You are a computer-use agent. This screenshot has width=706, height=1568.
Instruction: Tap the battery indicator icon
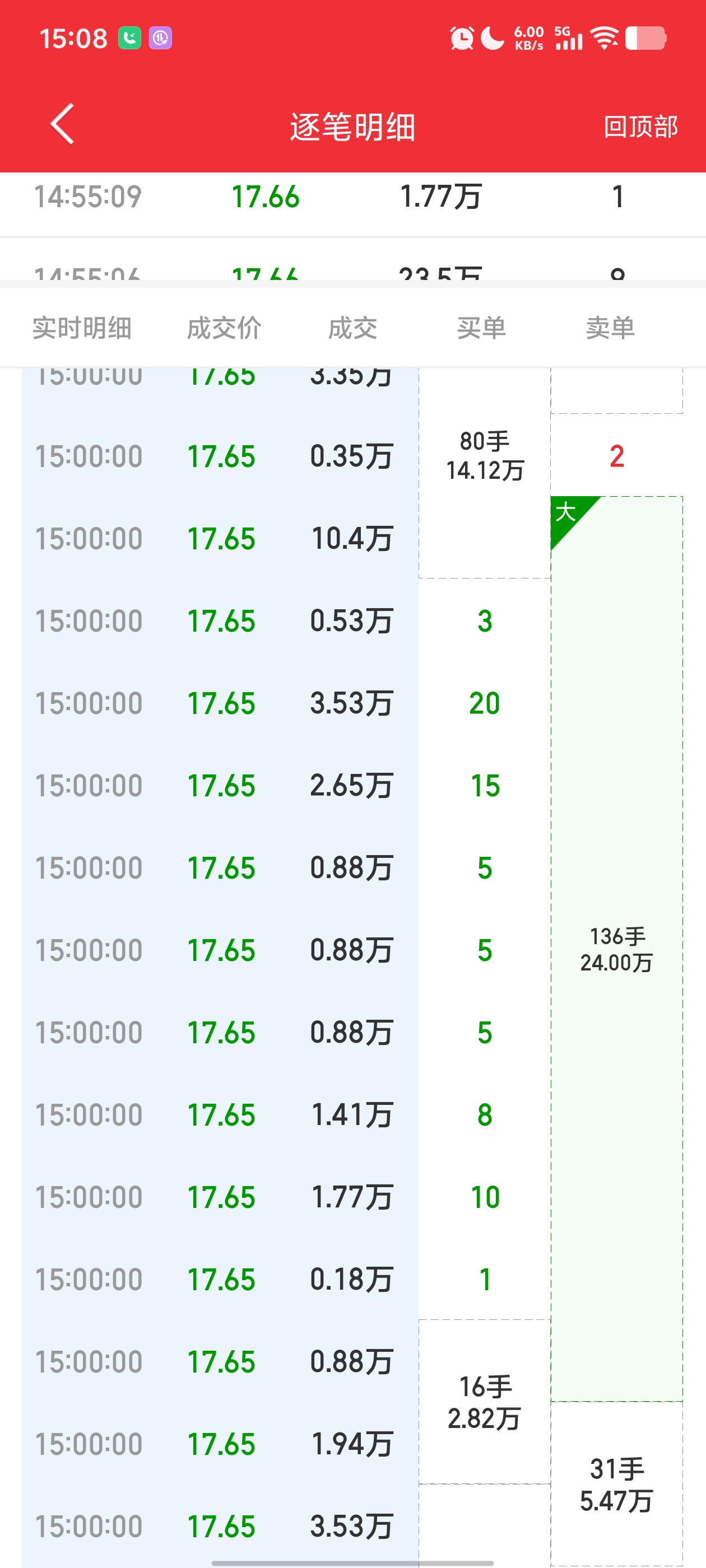pos(645,38)
